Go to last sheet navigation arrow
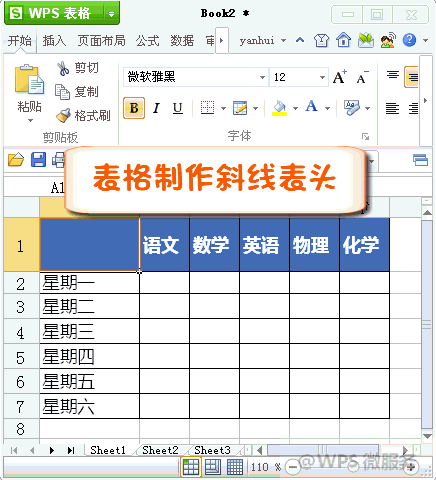The height and width of the screenshot is (480, 436). click(x=71, y=451)
